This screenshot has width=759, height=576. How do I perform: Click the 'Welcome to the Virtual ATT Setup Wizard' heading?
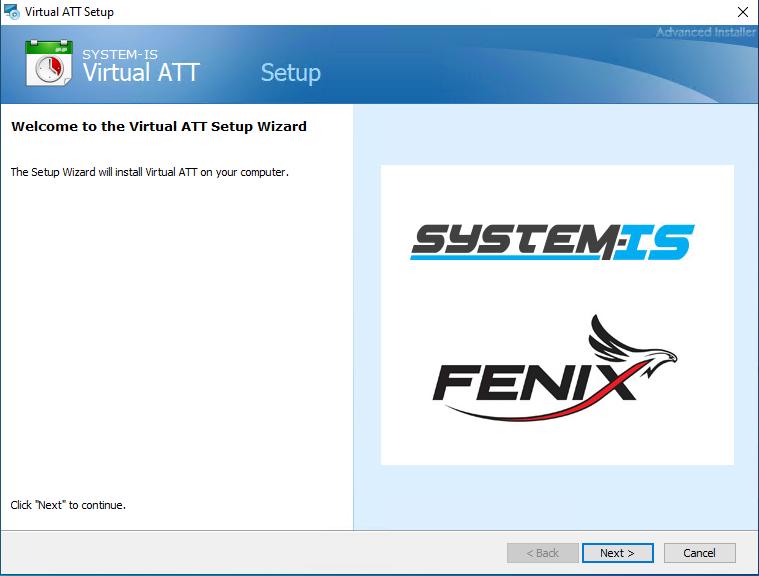tap(158, 127)
